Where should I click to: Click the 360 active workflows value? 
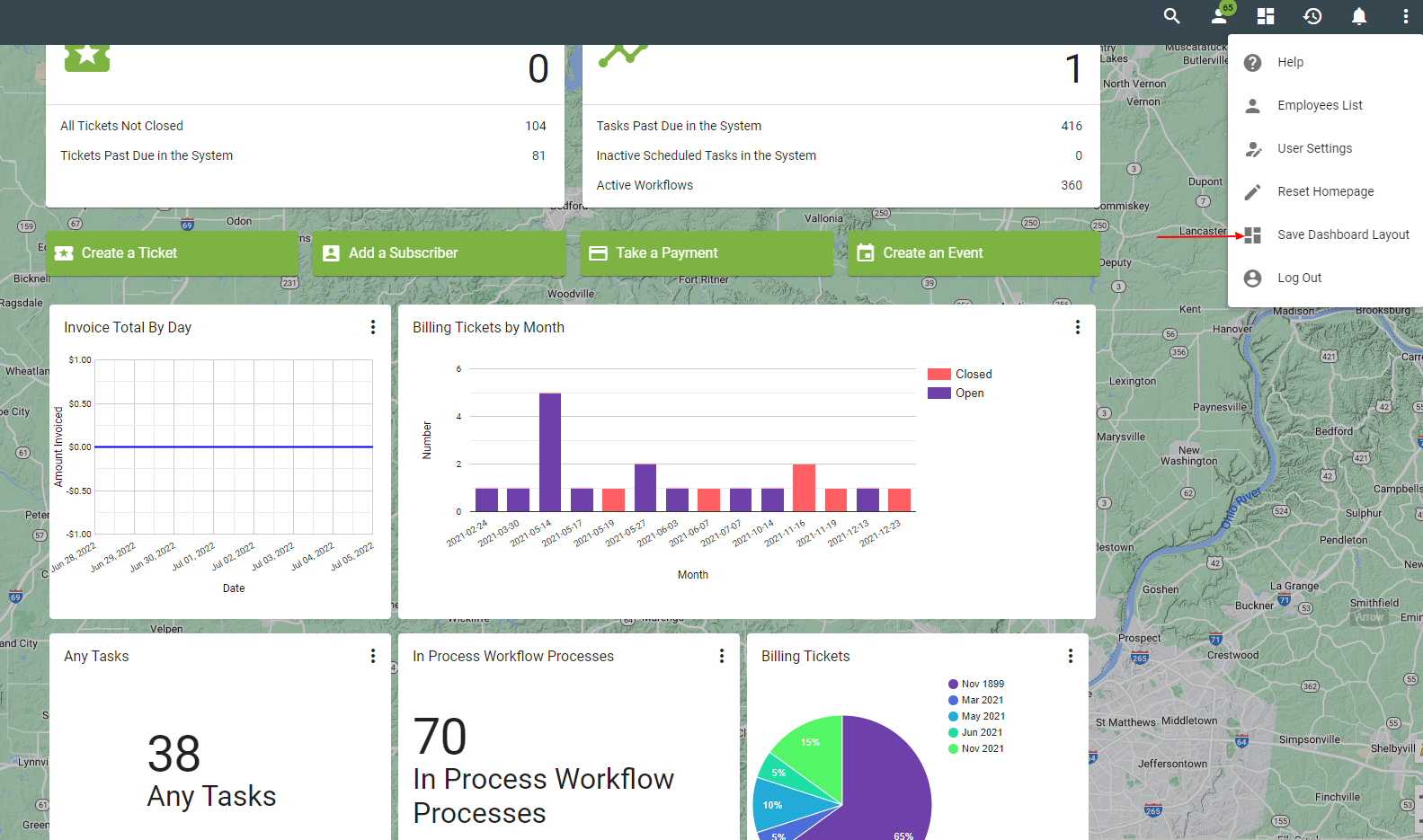[1072, 185]
